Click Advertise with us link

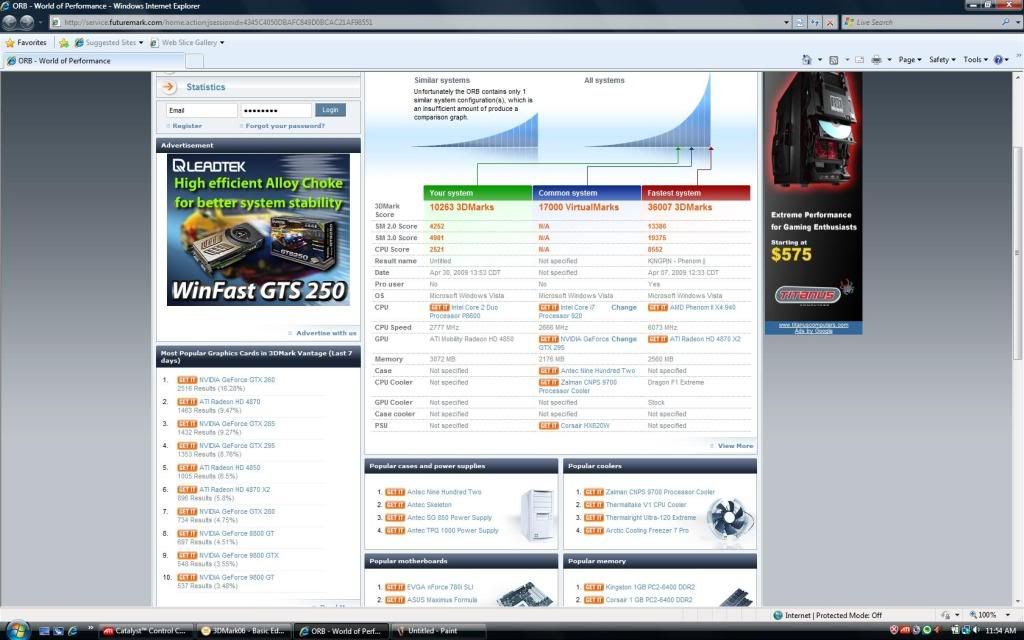pos(326,332)
